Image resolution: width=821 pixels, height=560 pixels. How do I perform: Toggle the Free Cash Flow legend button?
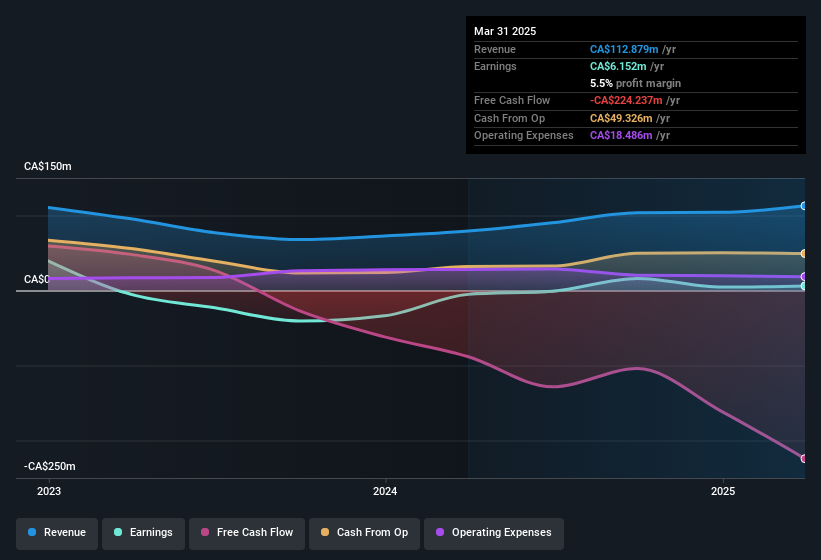coord(247,533)
